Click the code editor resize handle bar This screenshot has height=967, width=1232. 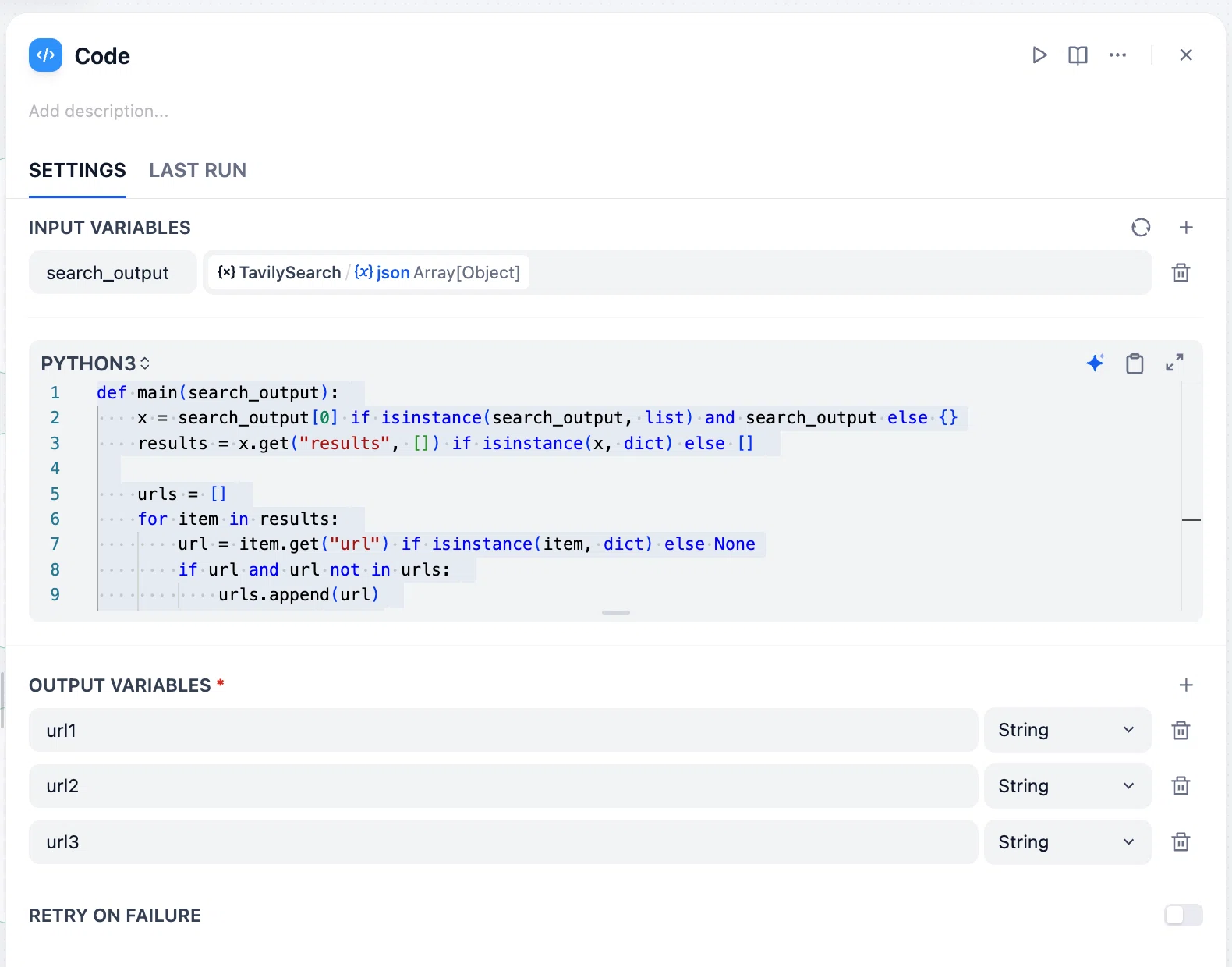click(616, 612)
